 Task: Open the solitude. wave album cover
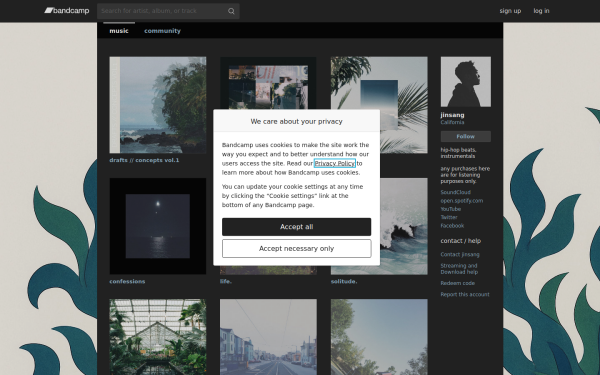tap(404, 226)
